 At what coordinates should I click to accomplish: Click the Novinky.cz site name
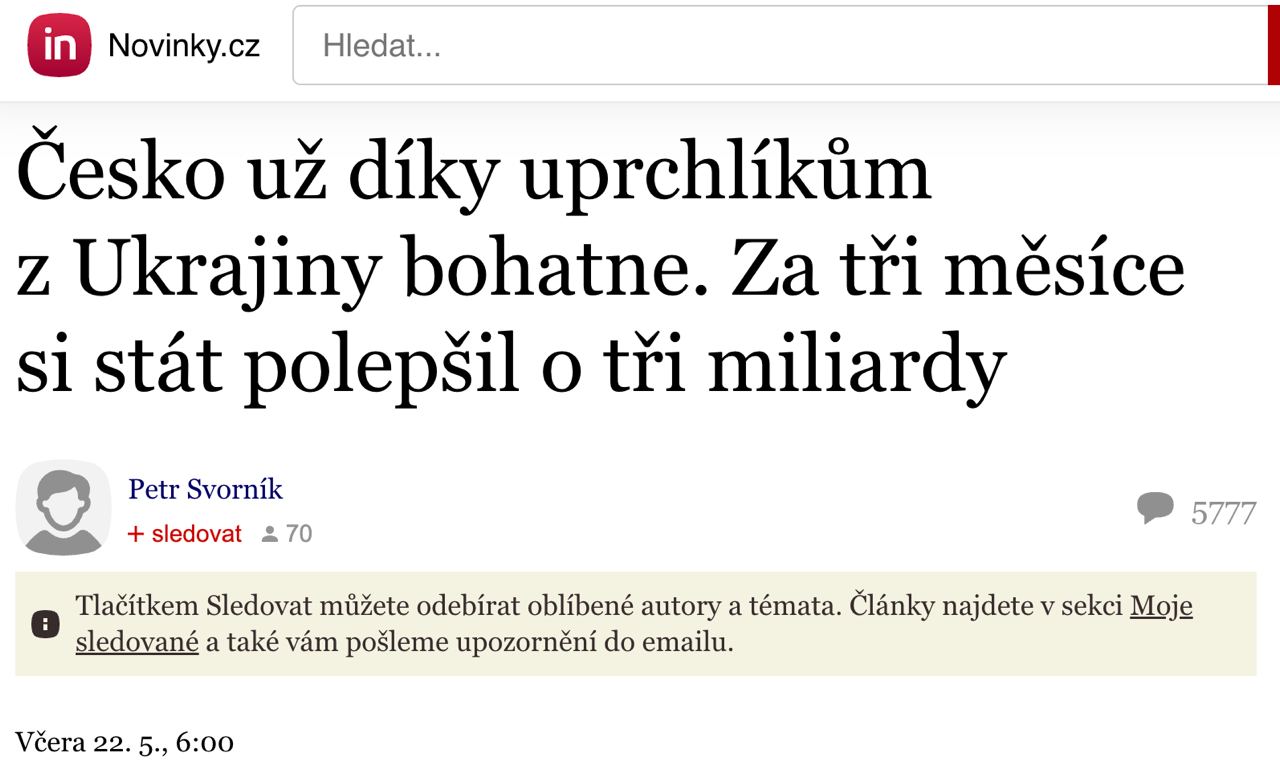tap(184, 46)
